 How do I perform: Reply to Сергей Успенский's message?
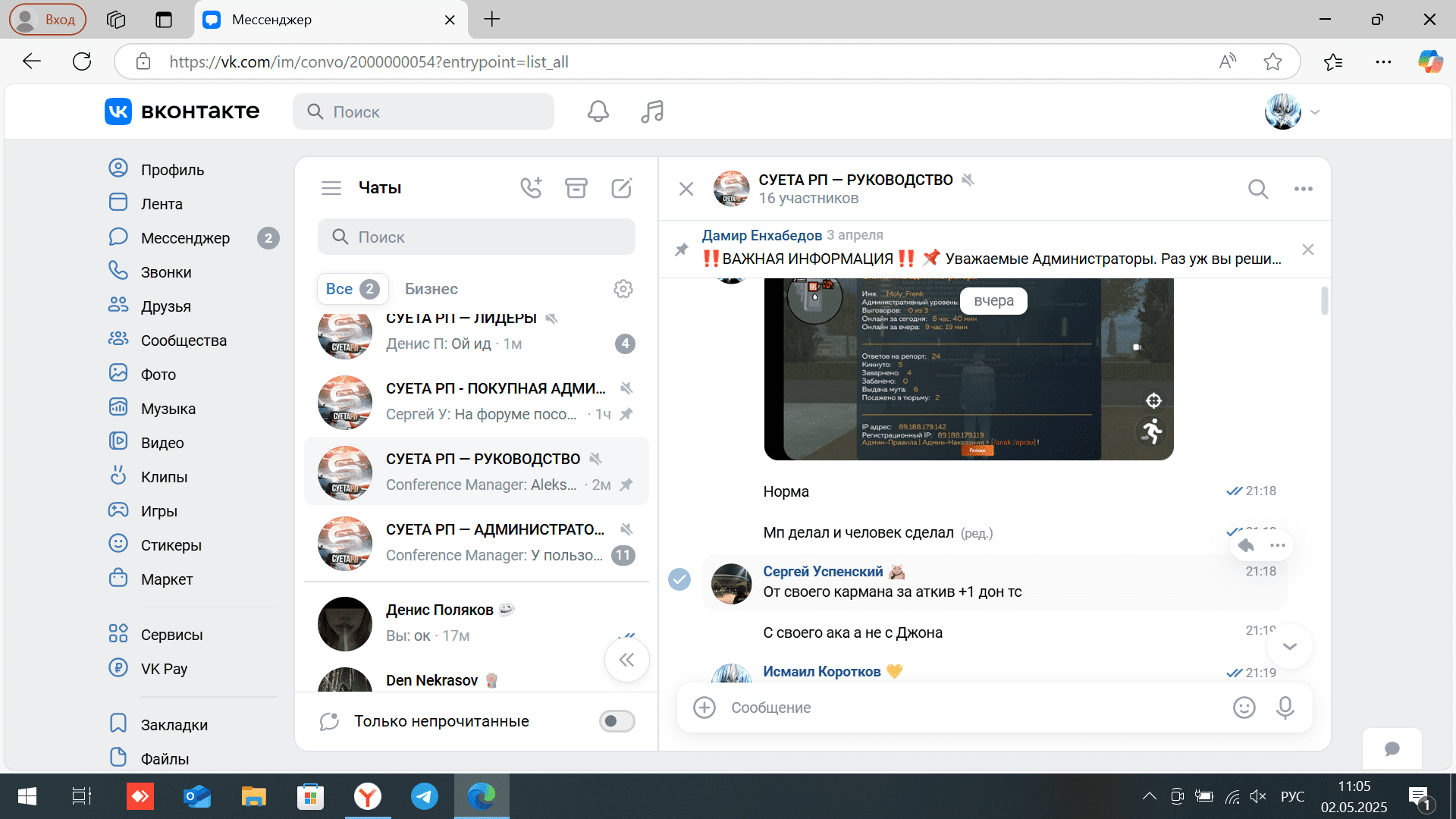point(1246,545)
